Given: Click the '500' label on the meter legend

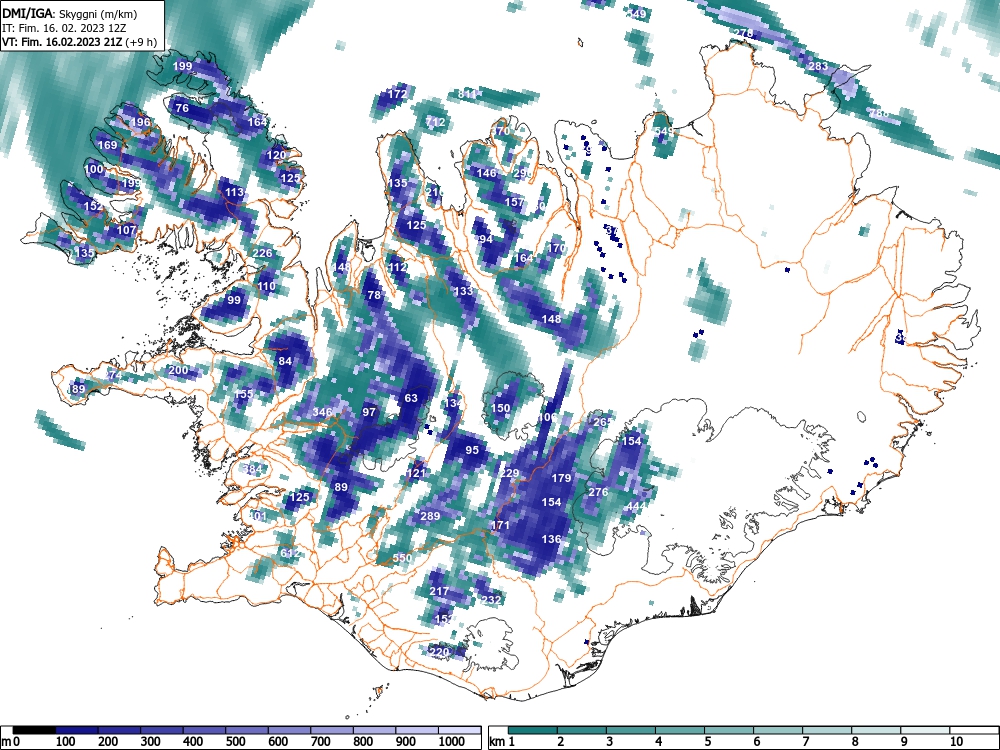Looking at the screenshot, I should [235, 741].
